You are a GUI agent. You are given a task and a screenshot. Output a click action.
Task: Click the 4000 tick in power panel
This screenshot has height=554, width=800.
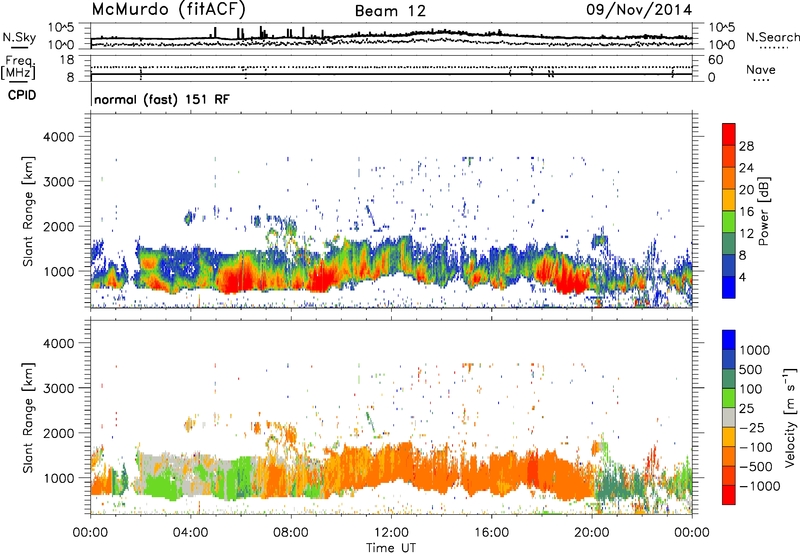click(58, 137)
